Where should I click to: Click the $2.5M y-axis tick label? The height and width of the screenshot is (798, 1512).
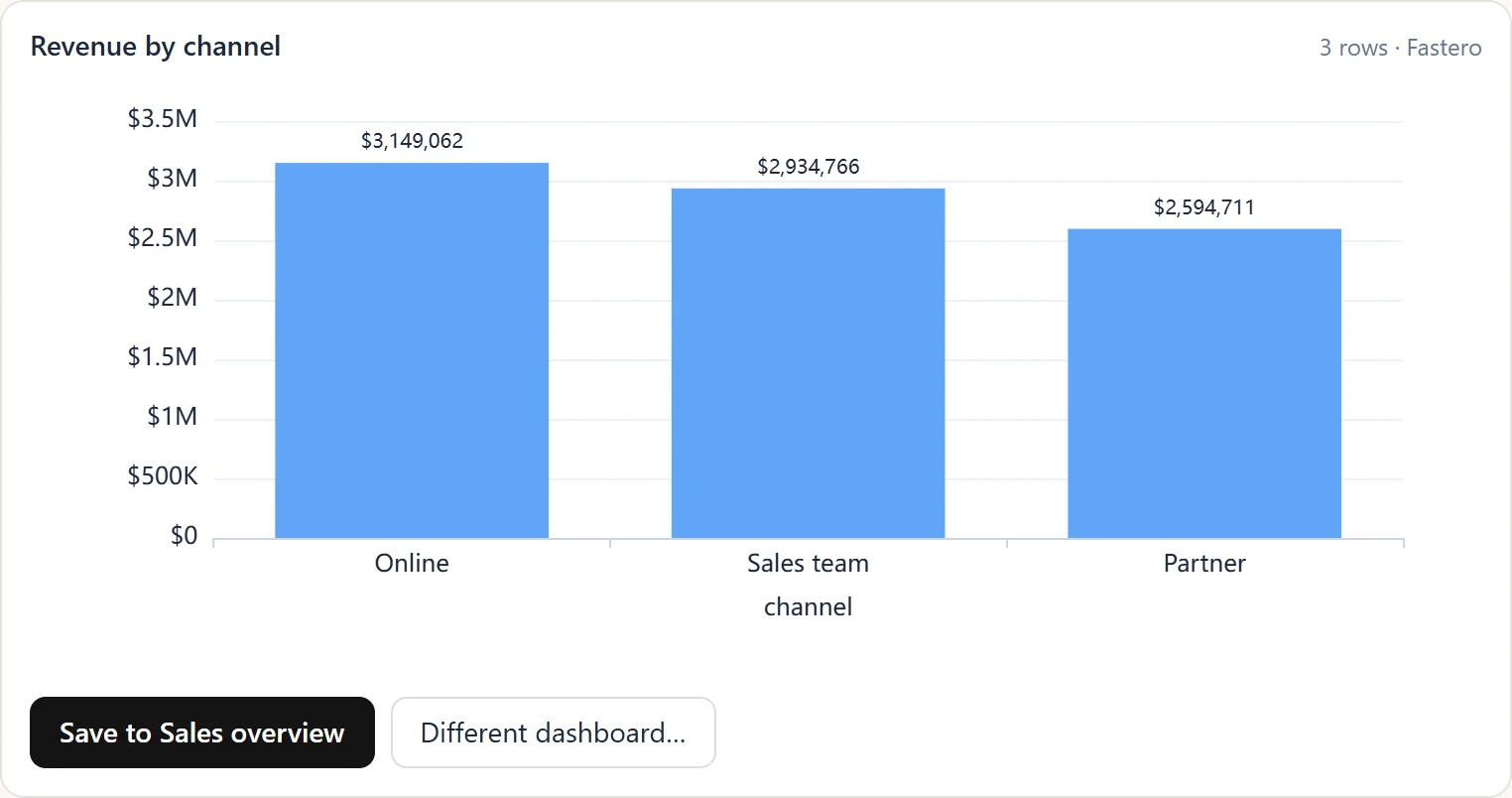163,238
